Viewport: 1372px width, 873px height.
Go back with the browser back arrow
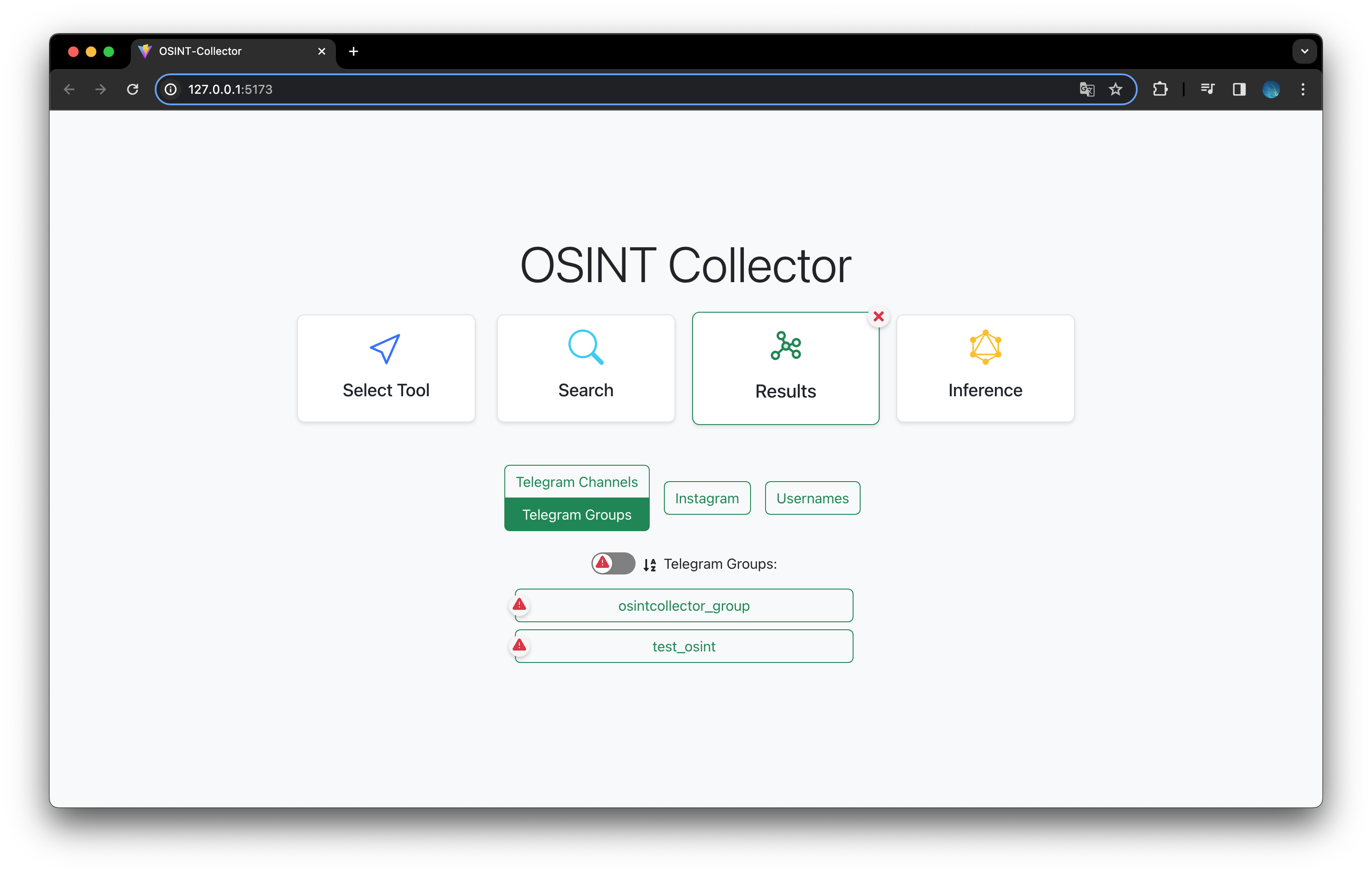click(69, 89)
